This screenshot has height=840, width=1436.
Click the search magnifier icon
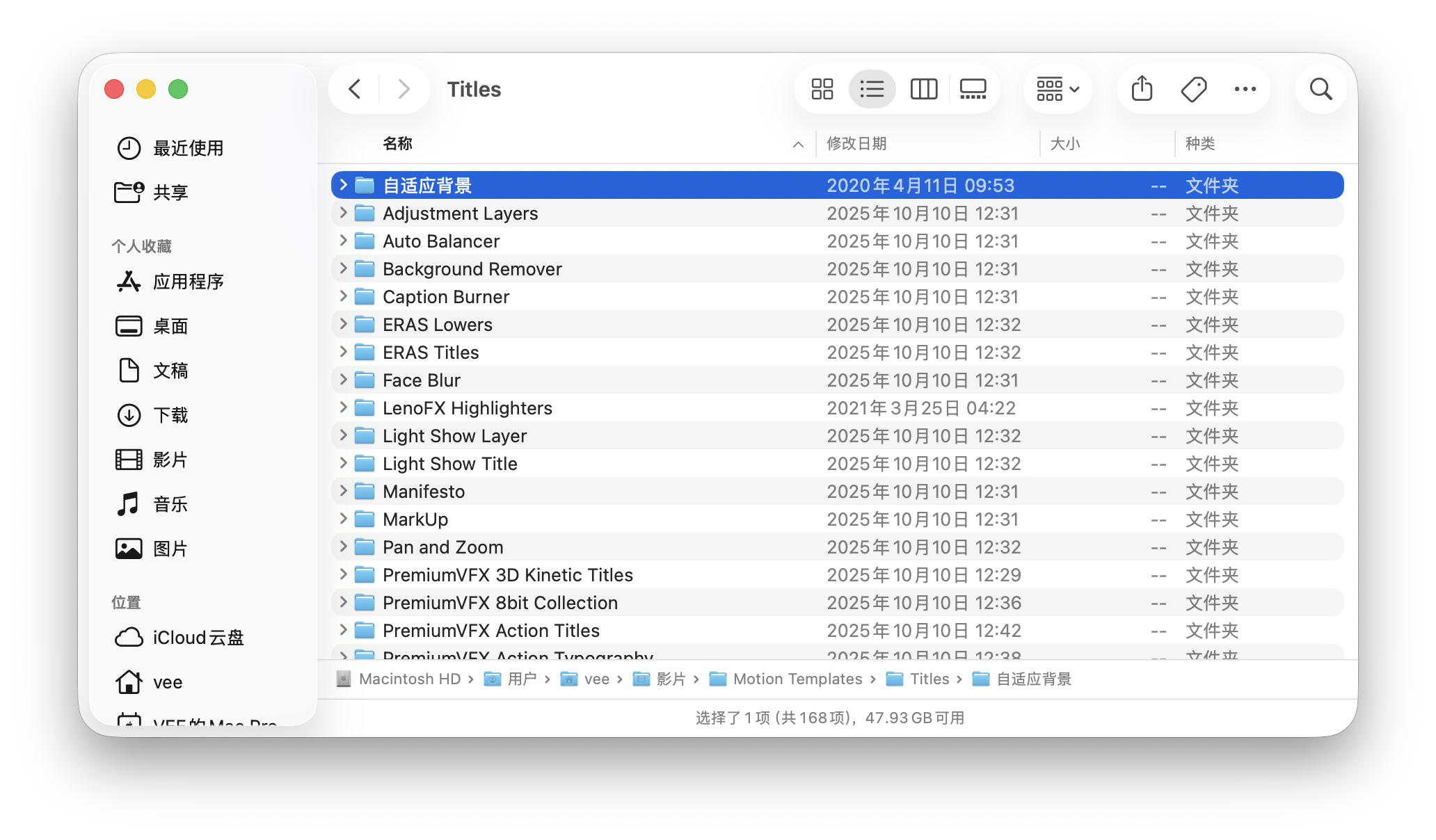tap(1321, 89)
